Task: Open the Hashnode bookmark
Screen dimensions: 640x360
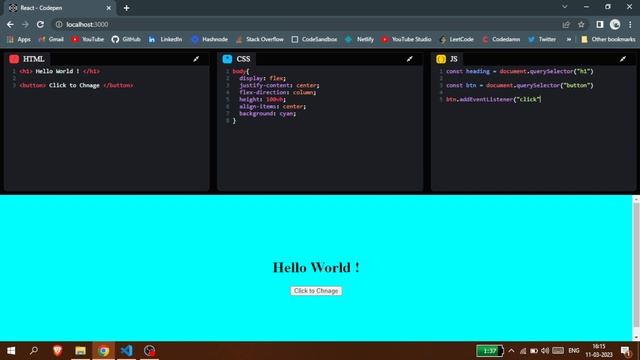Action: point(210,39)
